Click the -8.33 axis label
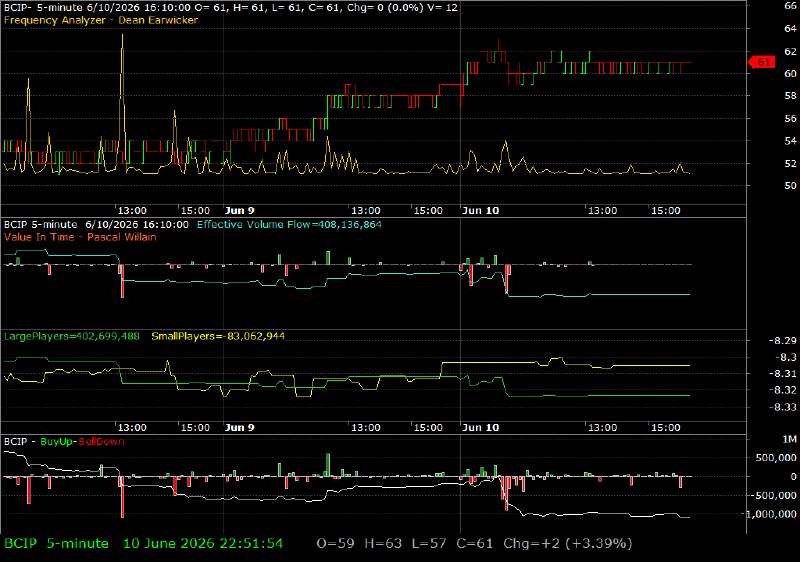This screenshot has width=800, height=562. click(783, 407)
